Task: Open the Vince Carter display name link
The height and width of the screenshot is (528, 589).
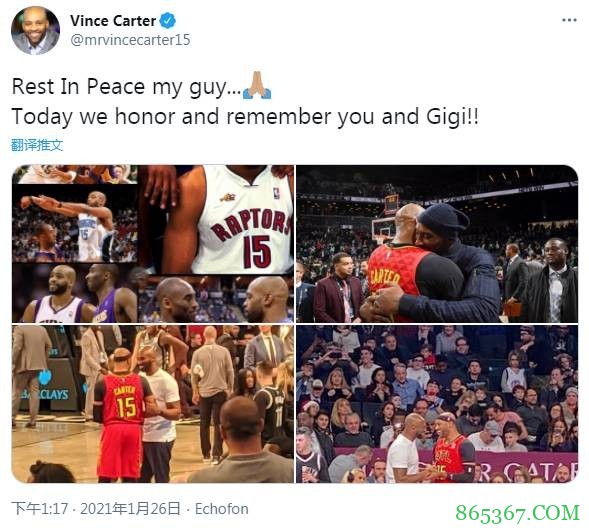Action: (113, 21)
